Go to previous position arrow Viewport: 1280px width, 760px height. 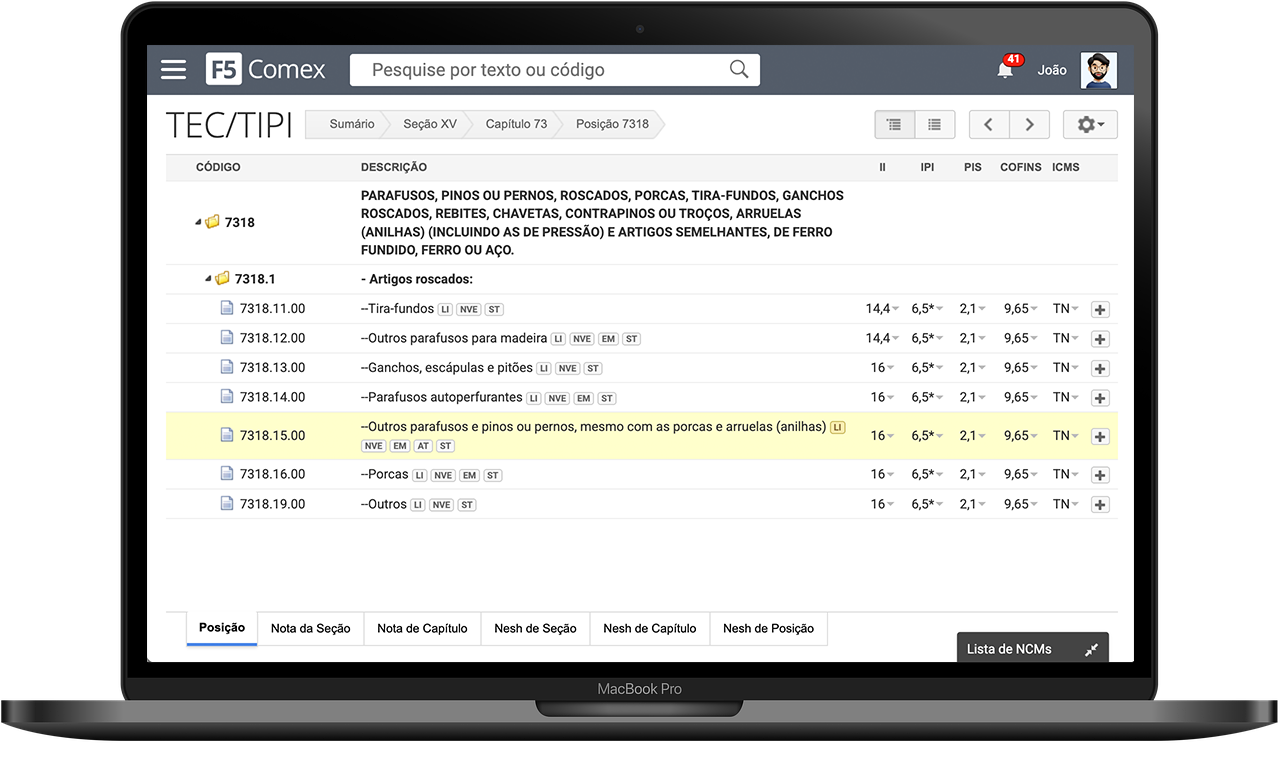988,125
